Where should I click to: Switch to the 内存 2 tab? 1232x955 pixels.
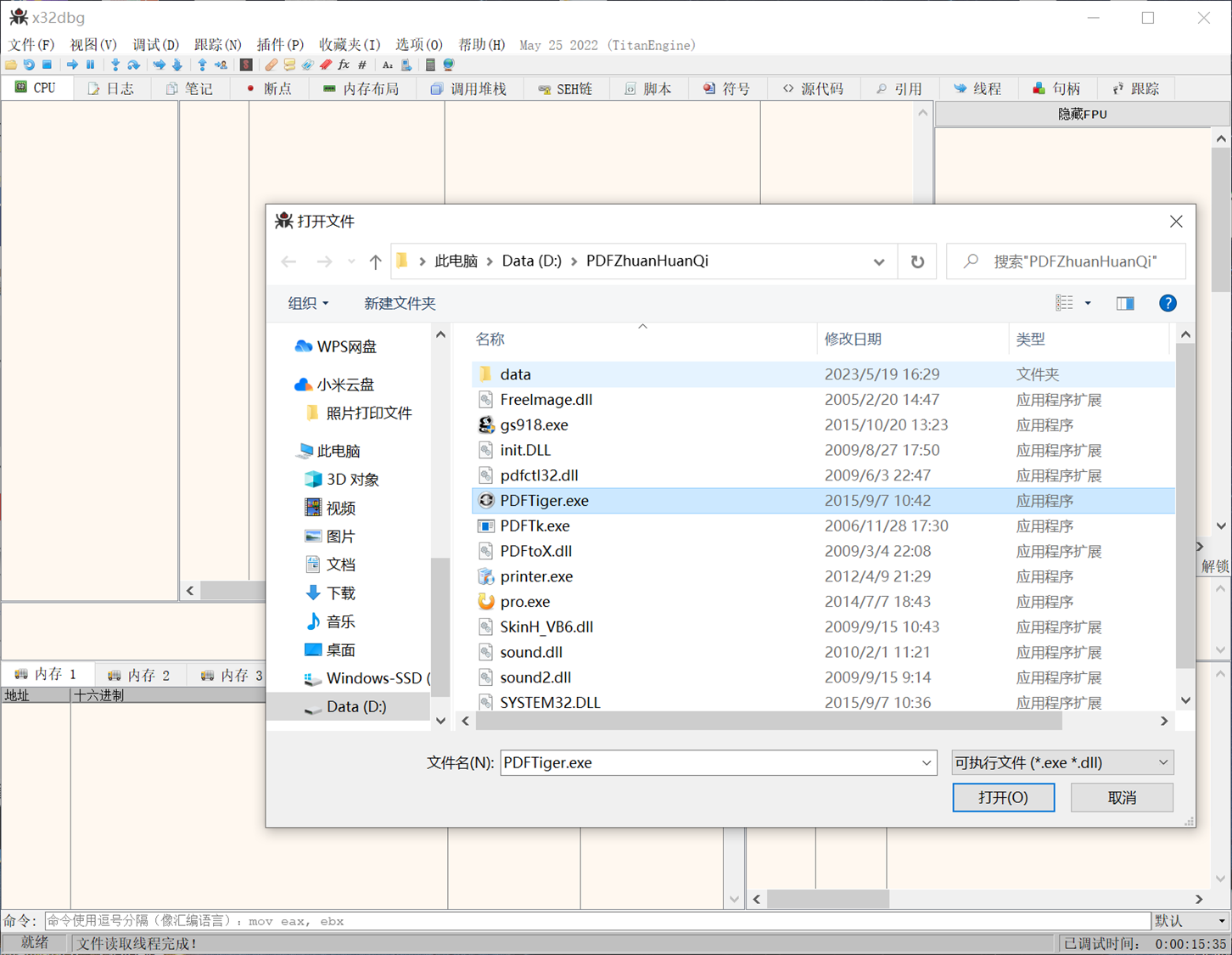point(140,675)
